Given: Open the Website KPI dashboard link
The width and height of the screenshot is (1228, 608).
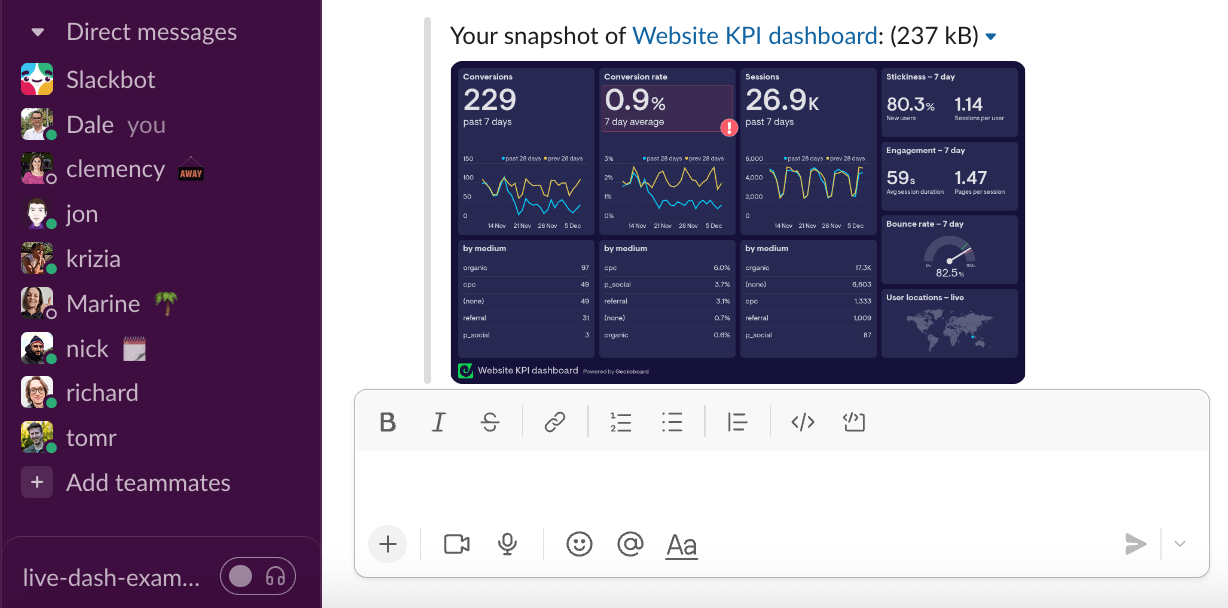Looking at the screenshot, I should click(753, 35).
